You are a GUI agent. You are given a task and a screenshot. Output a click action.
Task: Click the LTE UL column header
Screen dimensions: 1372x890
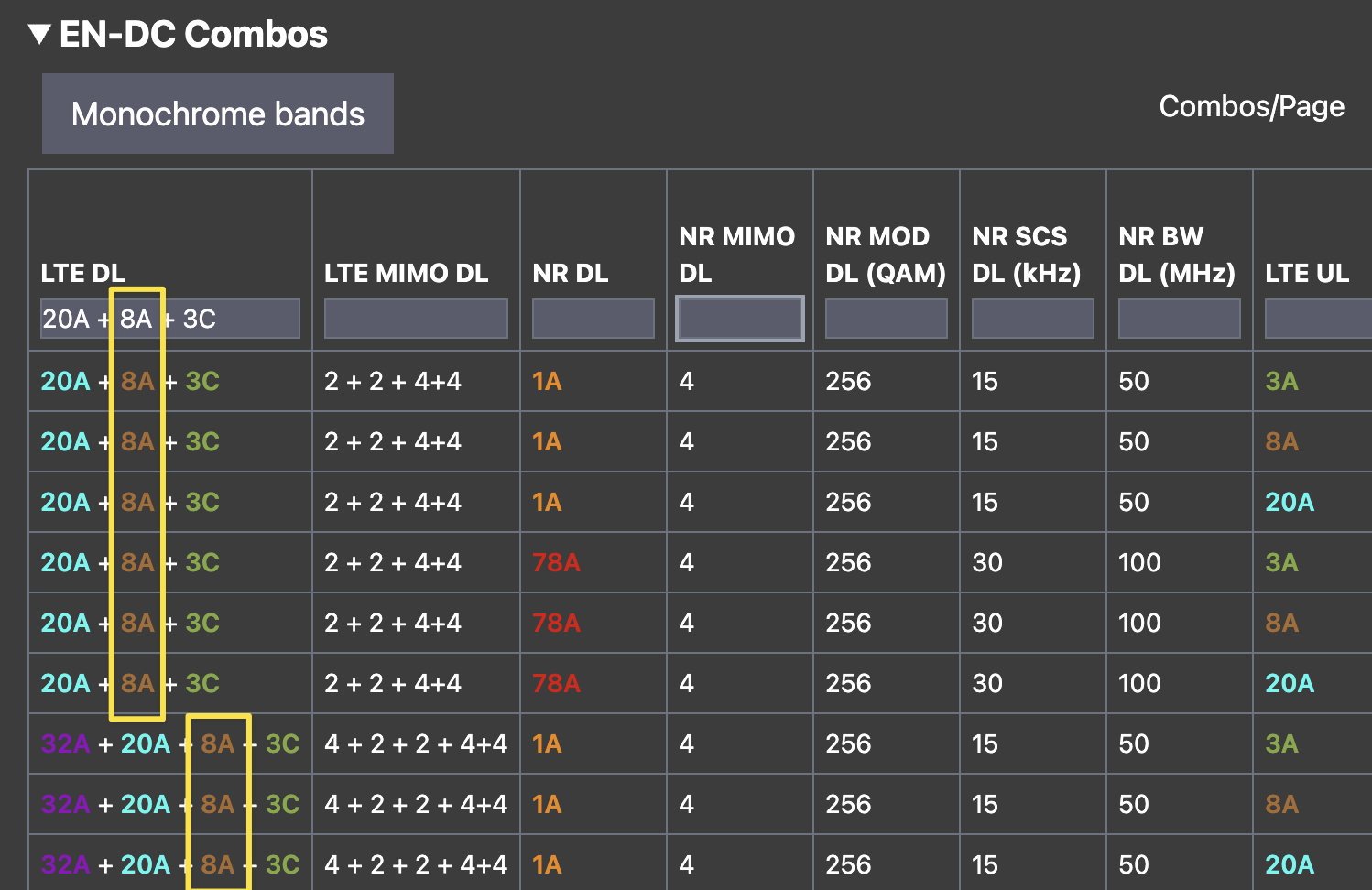(1306, 273)
